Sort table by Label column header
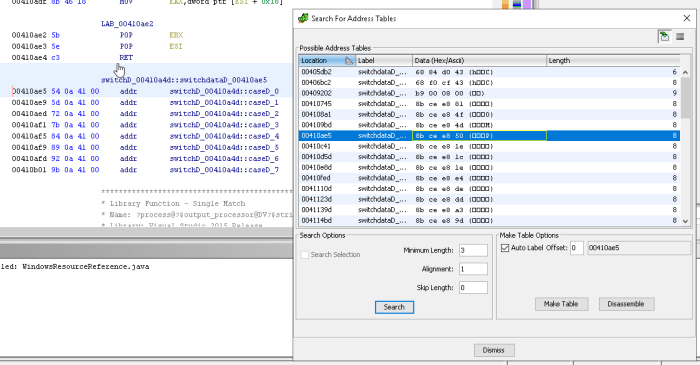700x365 pixels. click(383, 61)
